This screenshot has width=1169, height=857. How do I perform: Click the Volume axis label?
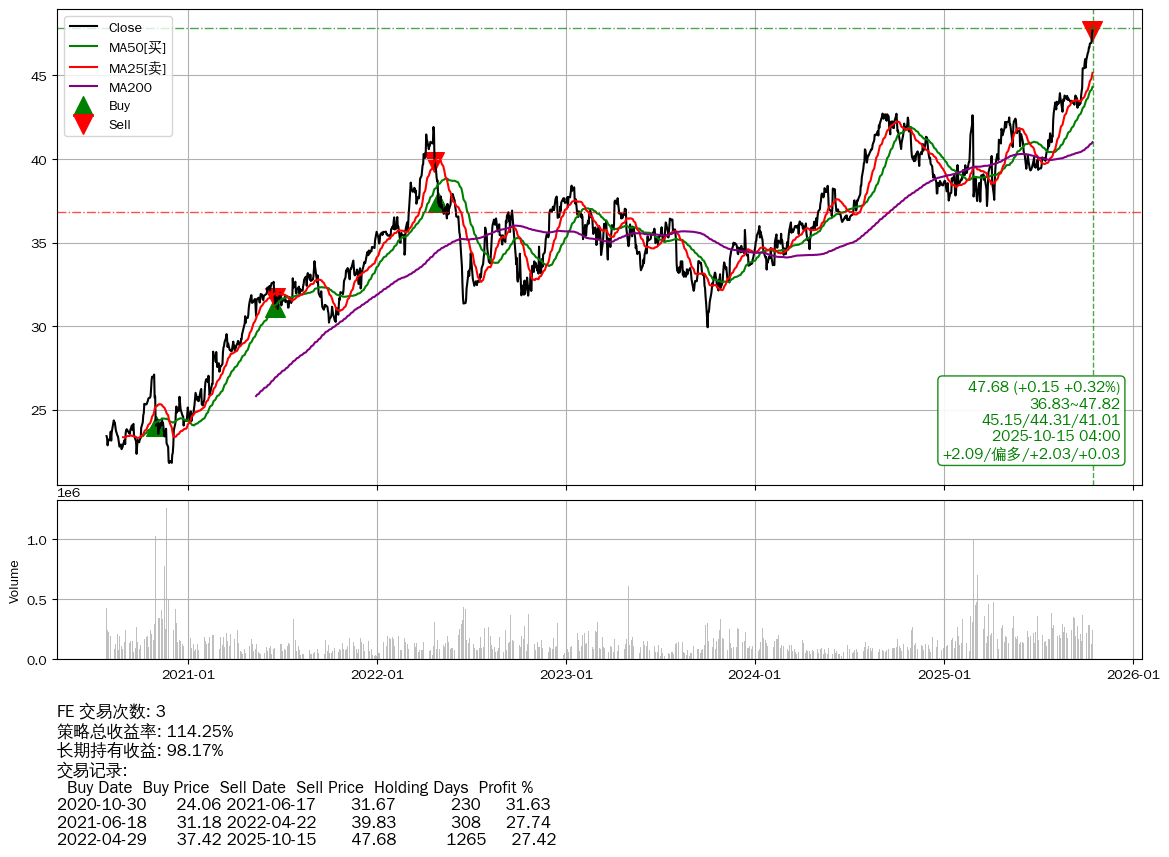point(14,580)
